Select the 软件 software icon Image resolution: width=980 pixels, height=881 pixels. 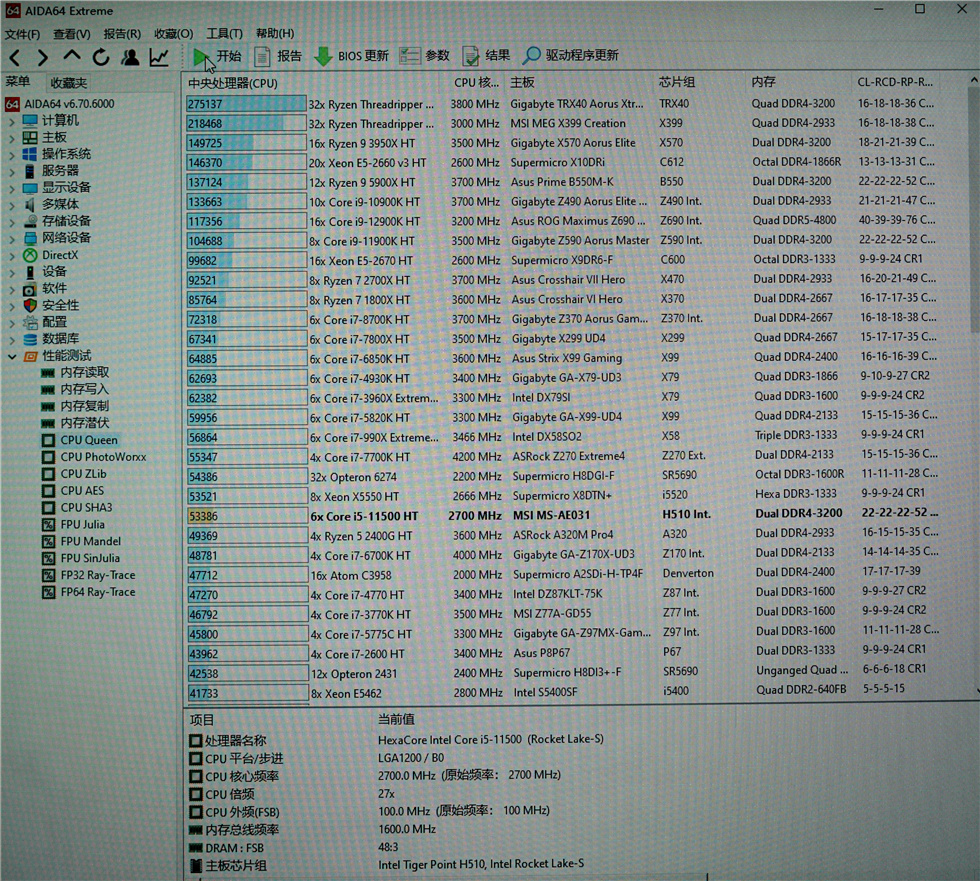[30, 289]
